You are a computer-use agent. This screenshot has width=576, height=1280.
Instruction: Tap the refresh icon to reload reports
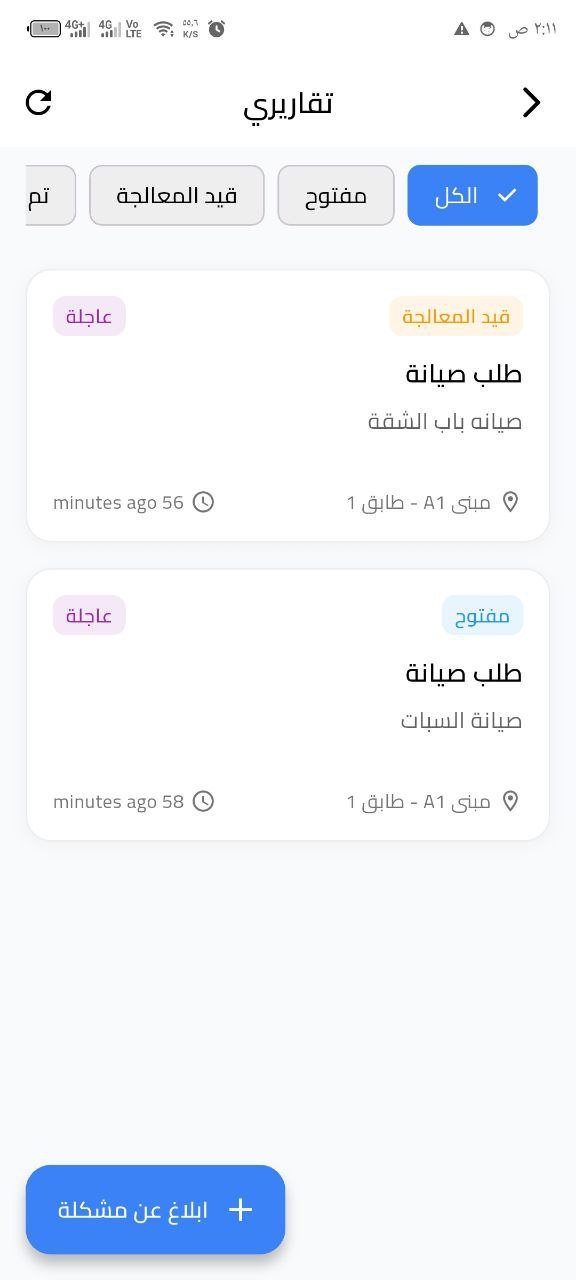[x=39, y=102]
